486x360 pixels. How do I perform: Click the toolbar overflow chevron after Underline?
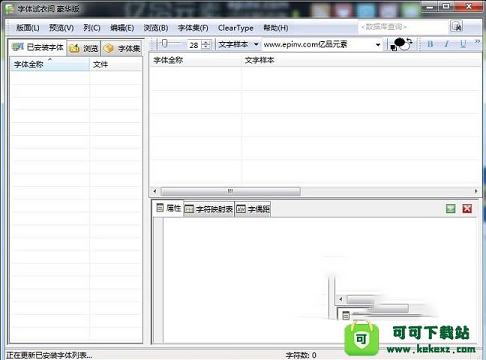click(477, 43)
